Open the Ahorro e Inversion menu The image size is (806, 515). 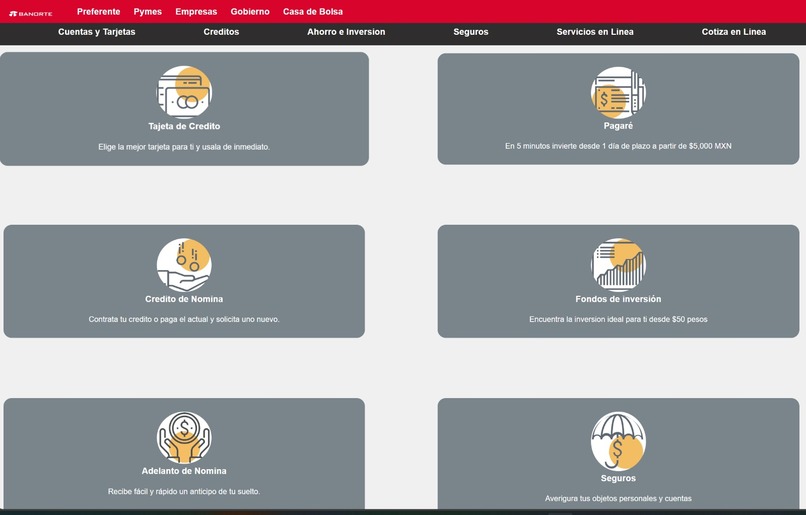(346, 32)
